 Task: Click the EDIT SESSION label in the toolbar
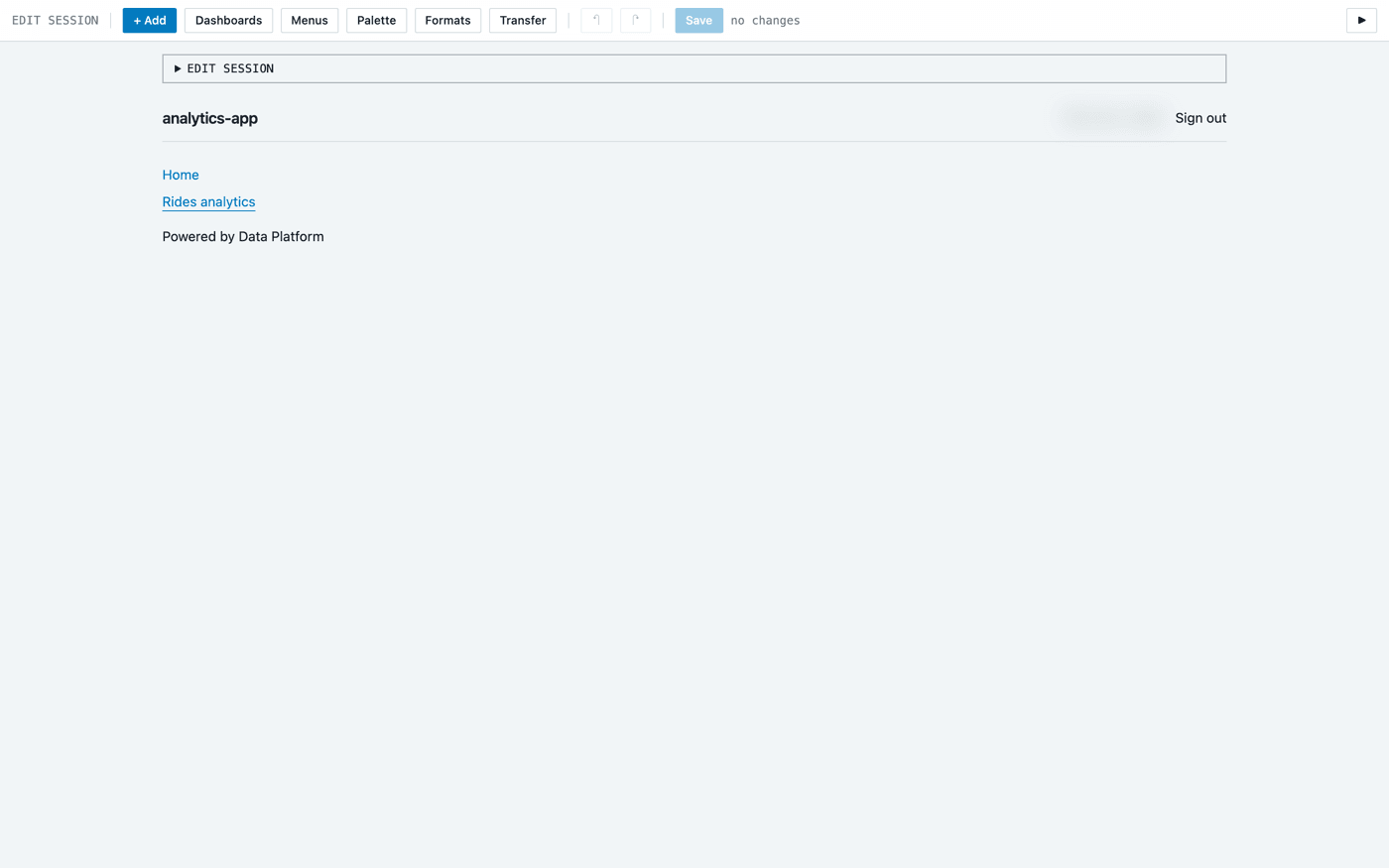pos(56,20)
